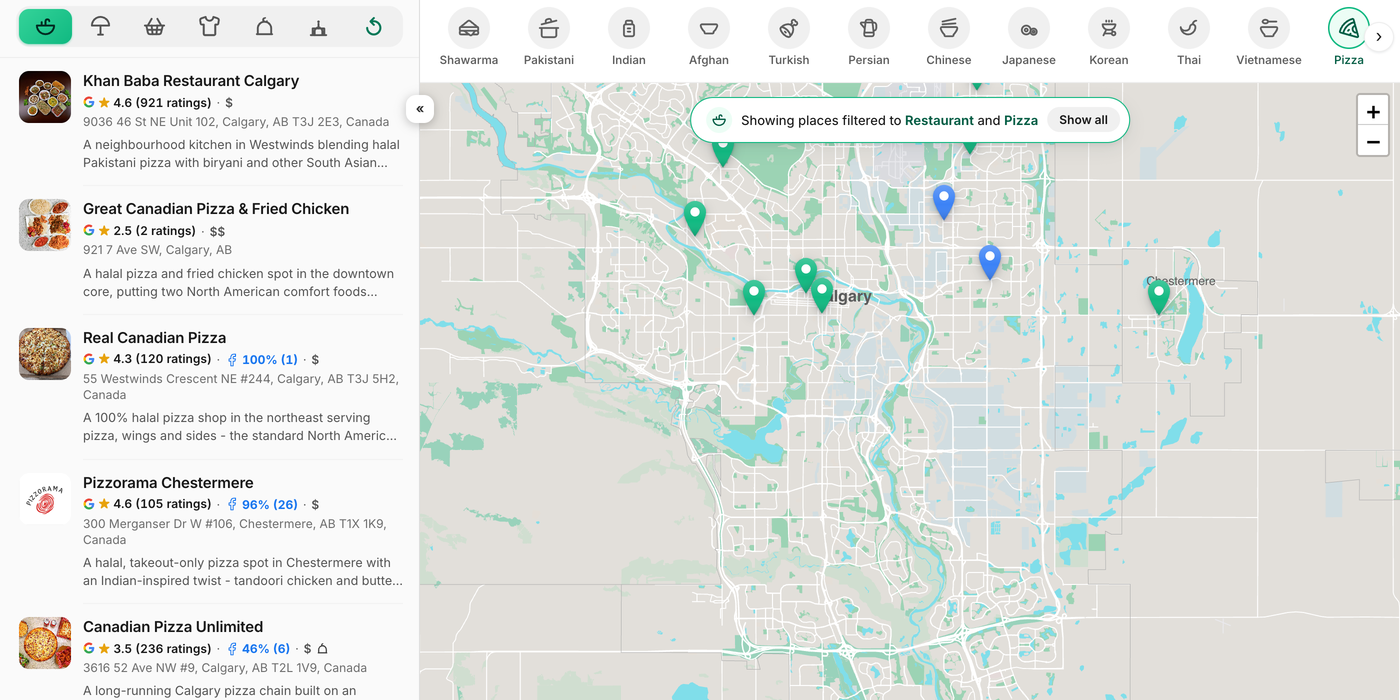Click Great Canadian Pizza thumbnail image

[45, 225]
